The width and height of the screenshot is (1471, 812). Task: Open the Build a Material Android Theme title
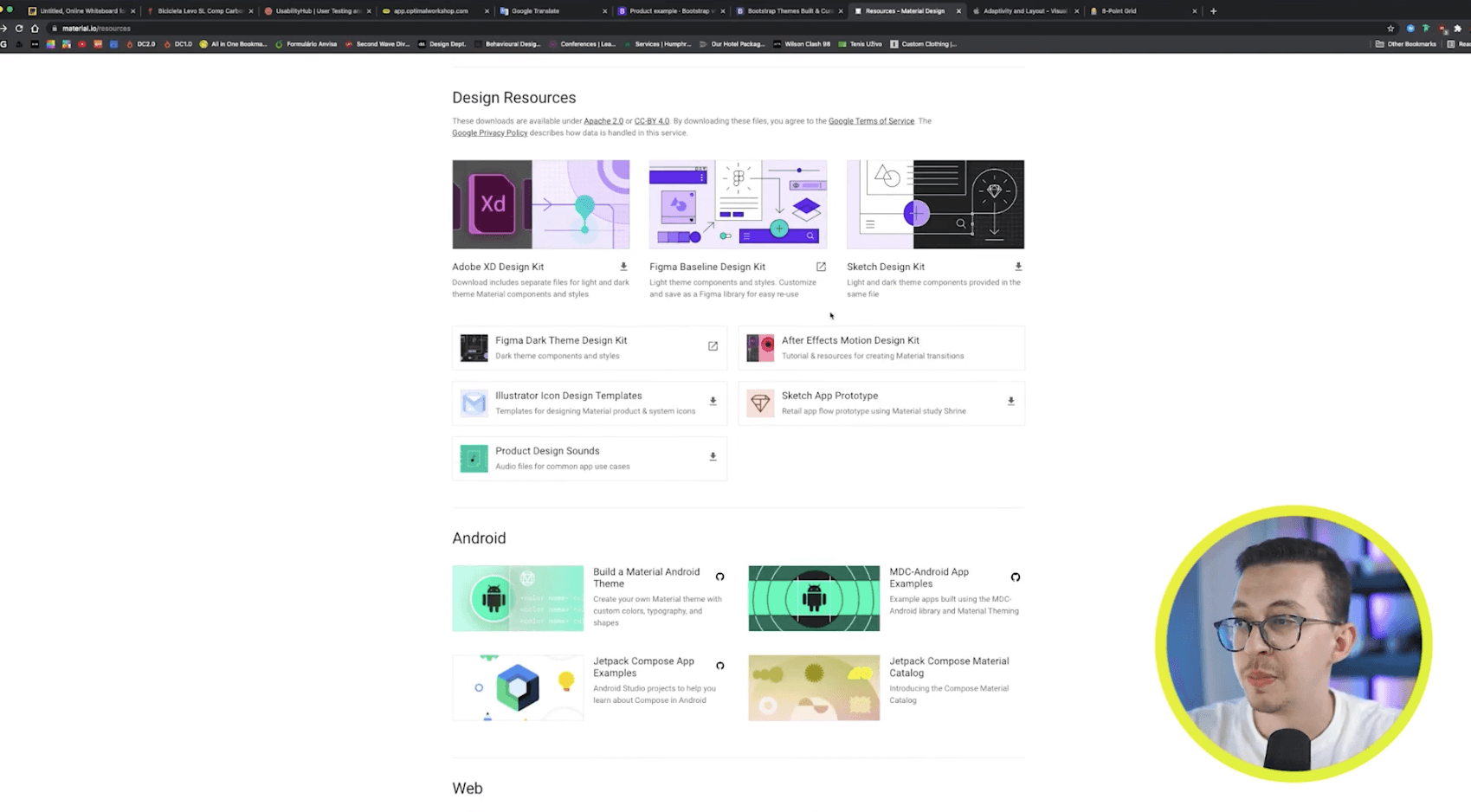646,577
